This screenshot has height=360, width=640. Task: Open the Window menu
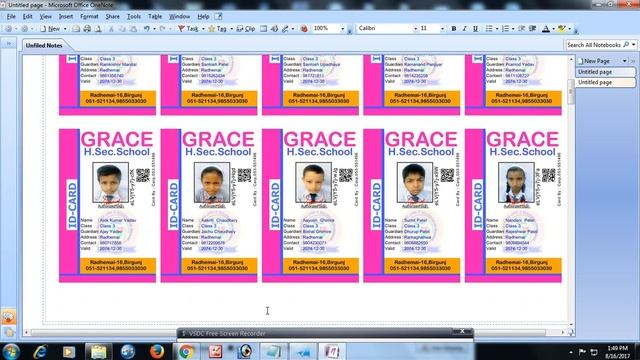[179, 17]
